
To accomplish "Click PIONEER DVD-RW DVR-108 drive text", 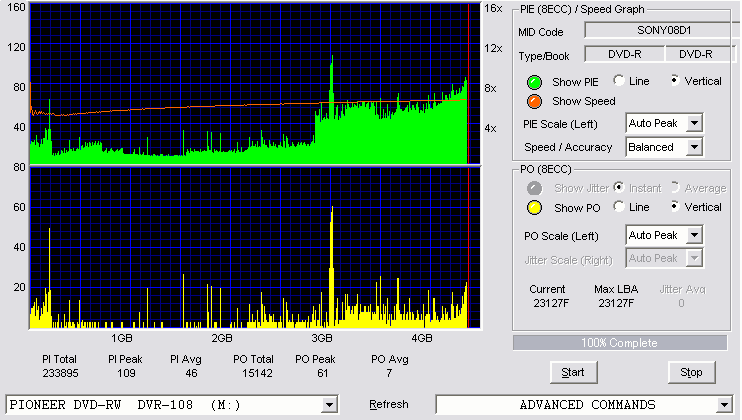I will 125,405.
